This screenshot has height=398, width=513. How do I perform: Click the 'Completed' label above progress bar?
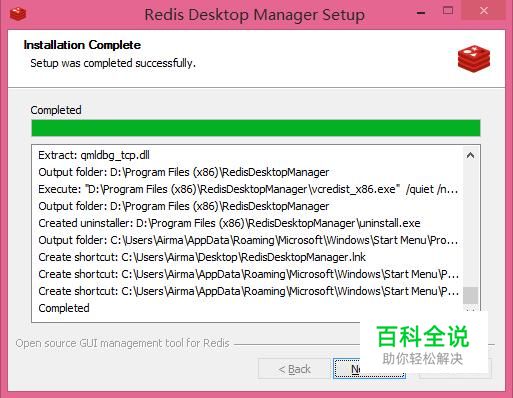(56, 110)
